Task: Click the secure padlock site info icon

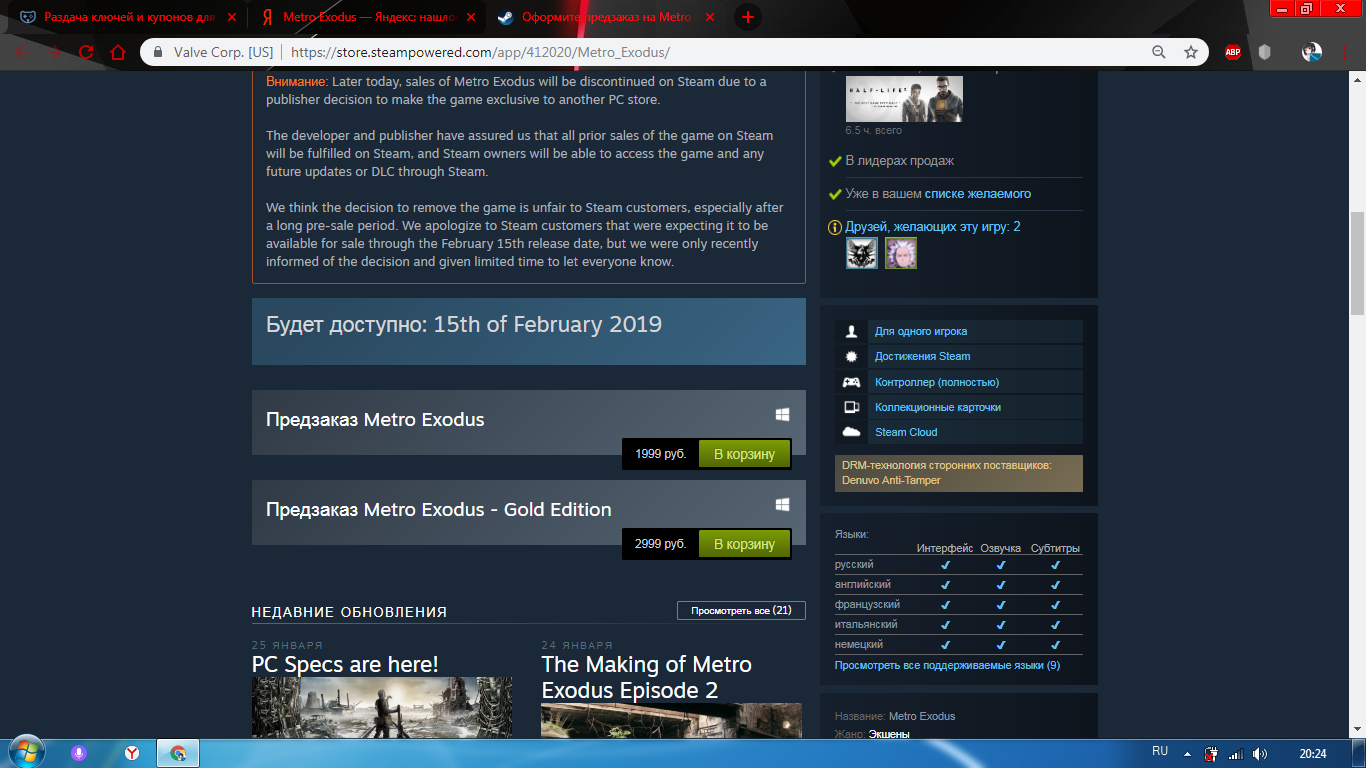Action: tap(157, 52)
